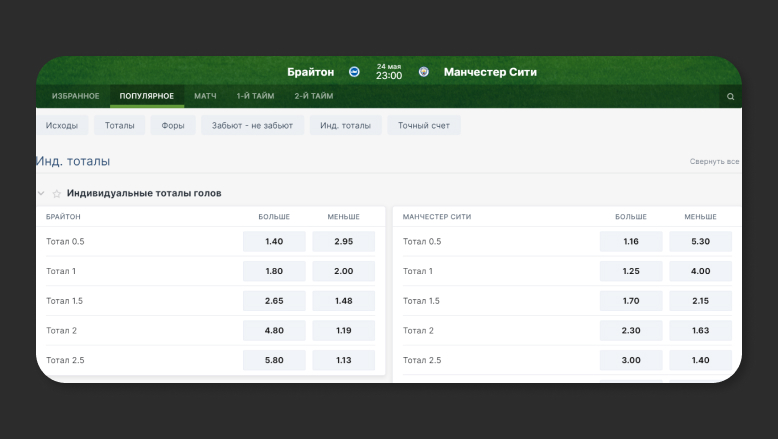Pick Manchester City Тотал 1.5 Меньше odds 2.15
The image size is (778, 439).
(x=700, y=301)
